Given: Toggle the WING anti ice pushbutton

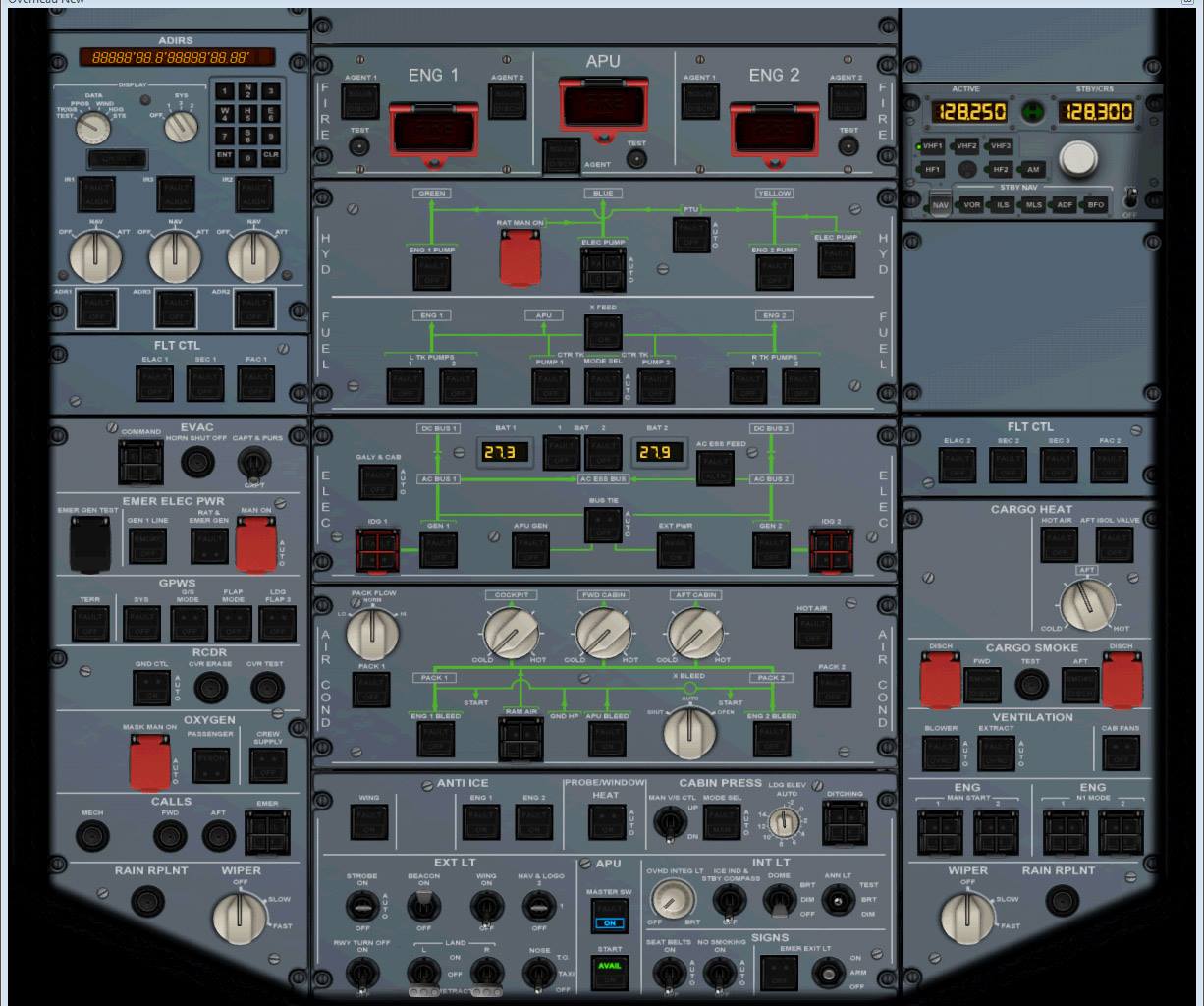Looking at the screenshot, I should click(369, 822).
